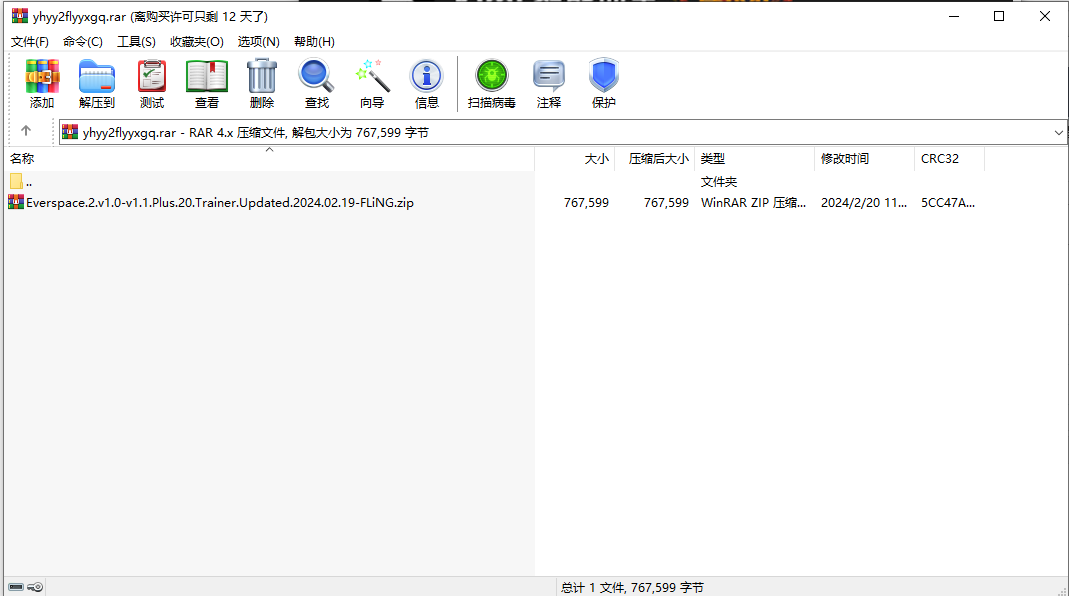Click the drive icon in status bar
This screenshot has width=1069, height=596.
click(16, 587)
